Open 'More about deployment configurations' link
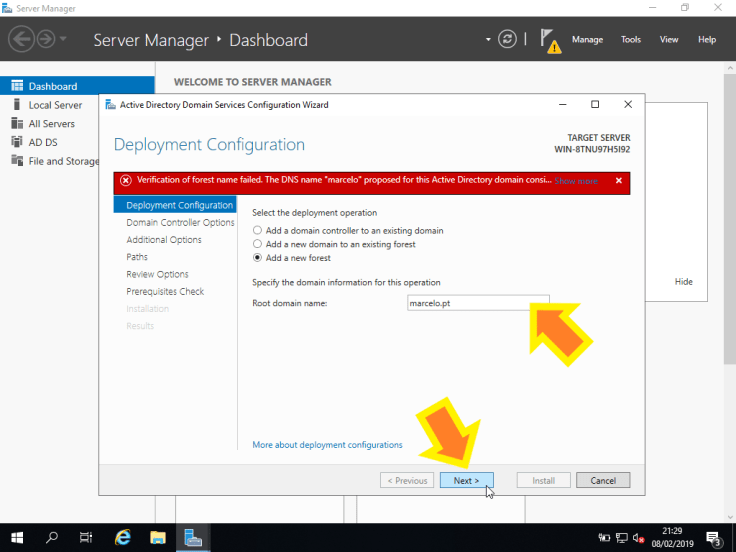This screenshot has width=736, height=552. (327, 445)
